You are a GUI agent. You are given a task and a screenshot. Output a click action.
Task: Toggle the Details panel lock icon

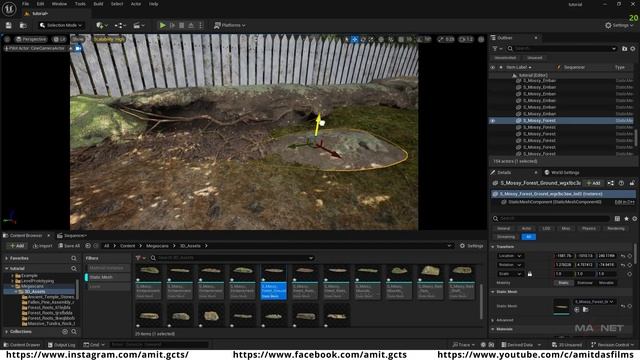pos(632,183)
